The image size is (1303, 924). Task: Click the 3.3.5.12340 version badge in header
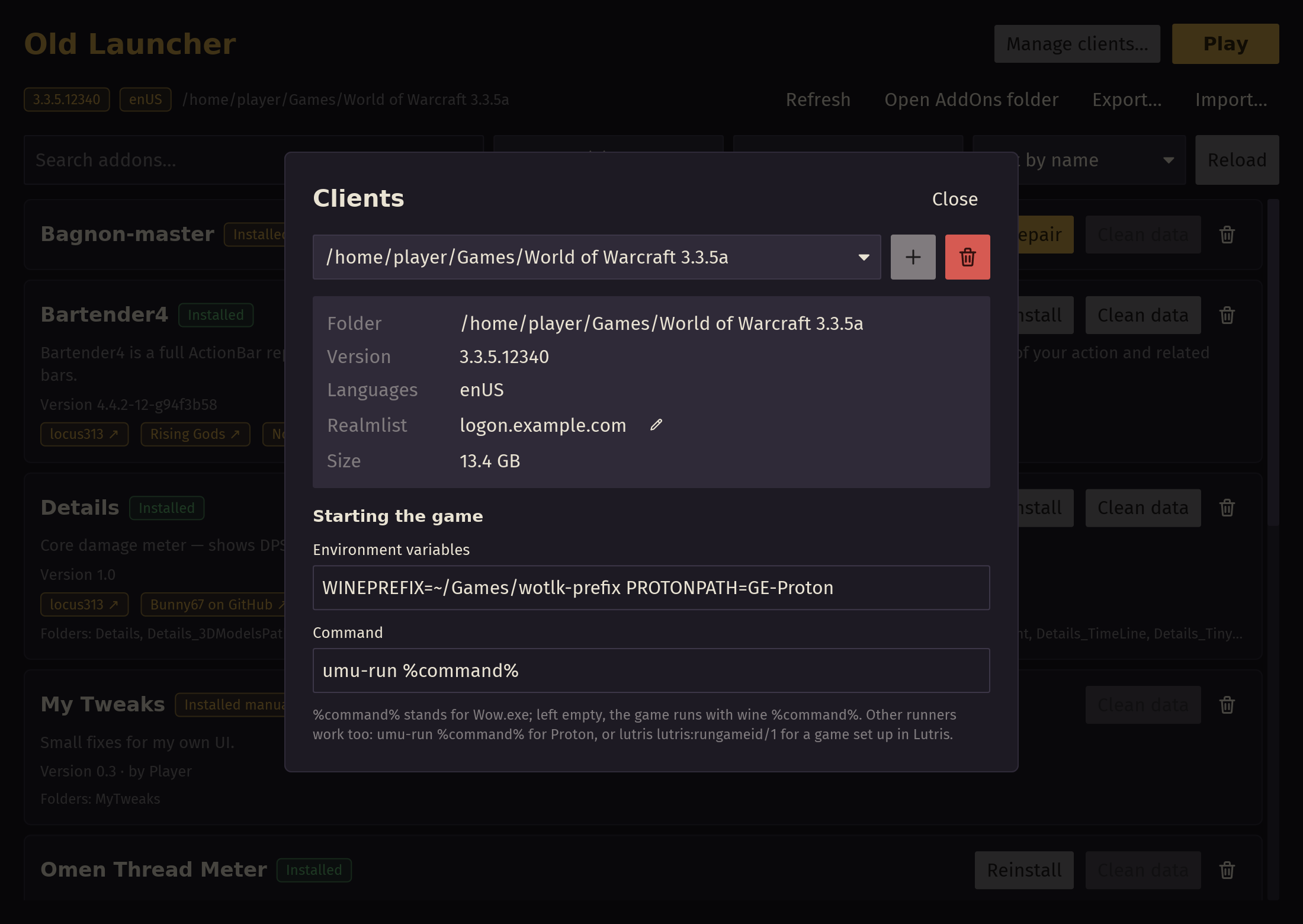click(x=66, y=100)
